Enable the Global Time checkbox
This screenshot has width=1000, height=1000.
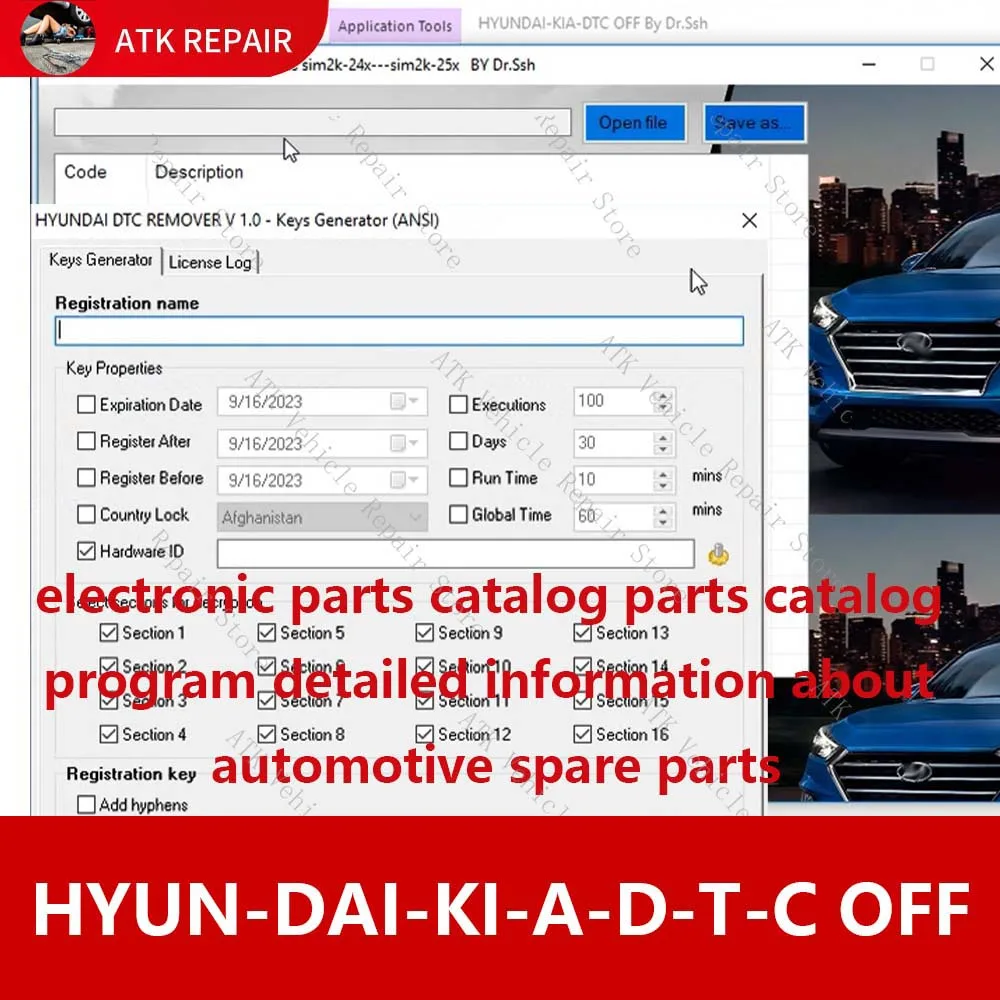[458, 514]
